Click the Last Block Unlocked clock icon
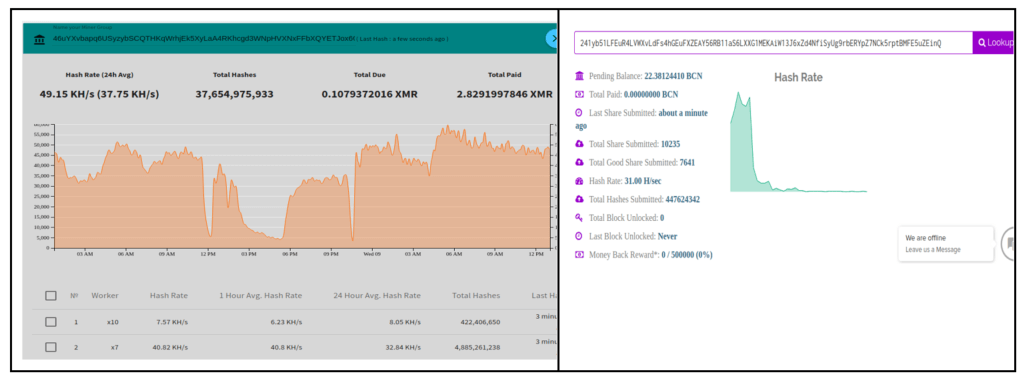 579,236
